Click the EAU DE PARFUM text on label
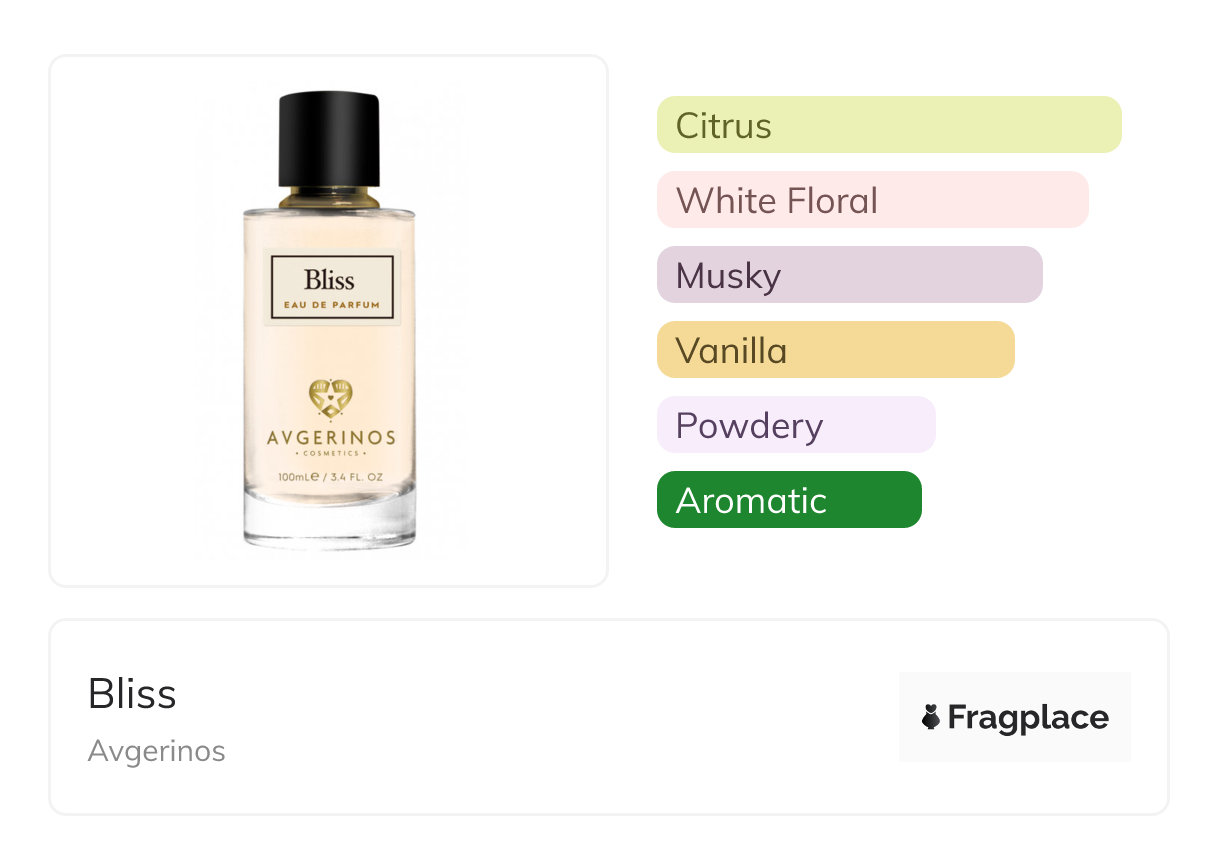1218x864 pixels. pos(330,305)
